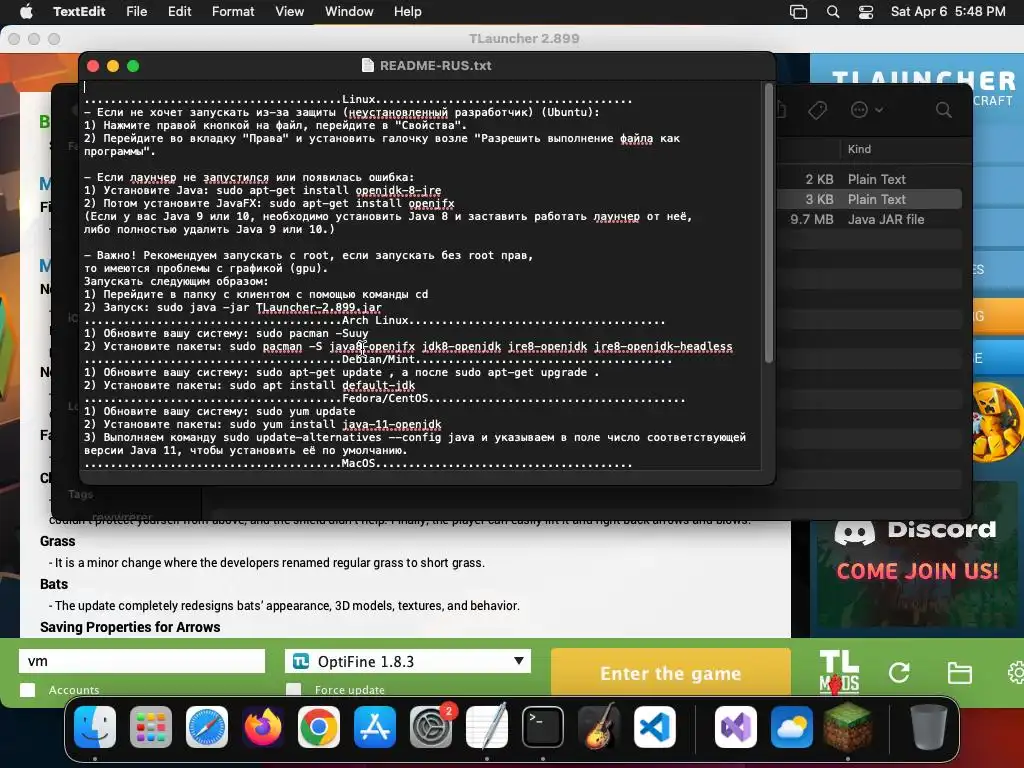The image size is (1024, 768).
Task: Open TextEdit from the Dock
Action: pos(487,727)
